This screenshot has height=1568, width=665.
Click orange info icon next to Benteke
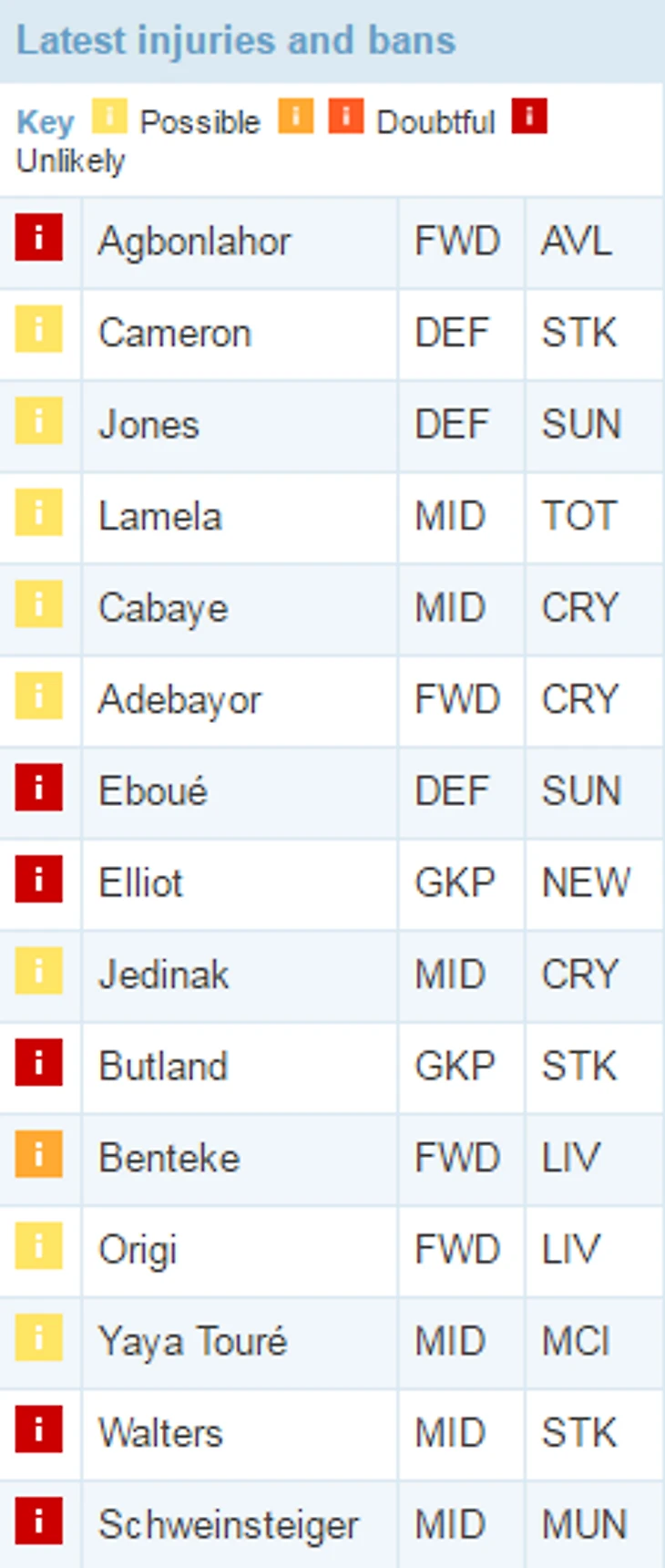point(38,1154)
